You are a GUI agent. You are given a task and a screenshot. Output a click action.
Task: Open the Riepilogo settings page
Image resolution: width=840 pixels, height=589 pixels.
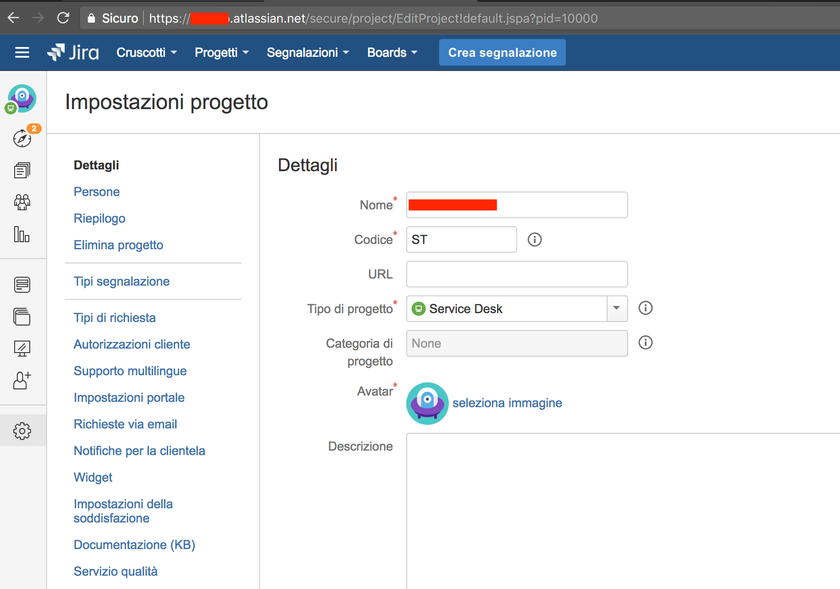tap(100, 219)
